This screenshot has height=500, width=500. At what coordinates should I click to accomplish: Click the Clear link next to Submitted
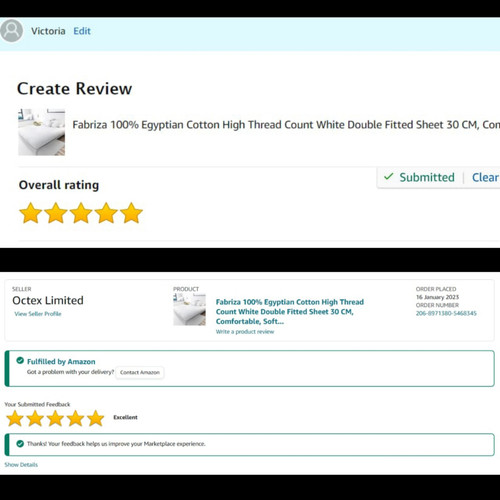coord(485,177)
